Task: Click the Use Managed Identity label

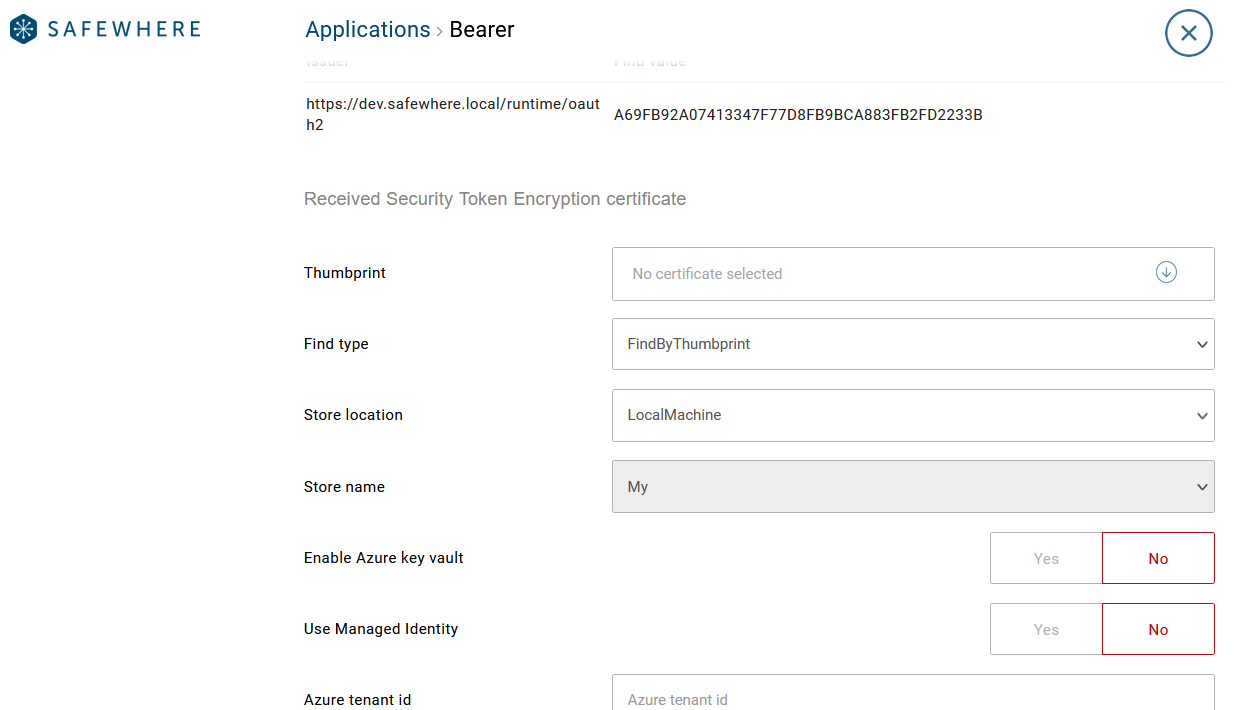Action: (x=381, y=629)
